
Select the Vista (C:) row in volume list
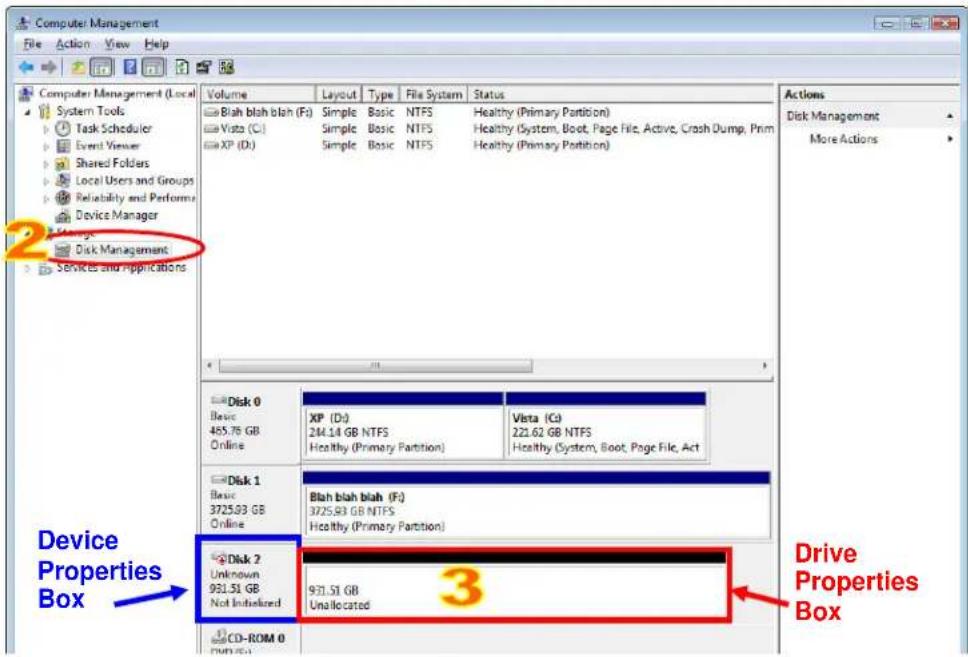[x=488, y=128]
